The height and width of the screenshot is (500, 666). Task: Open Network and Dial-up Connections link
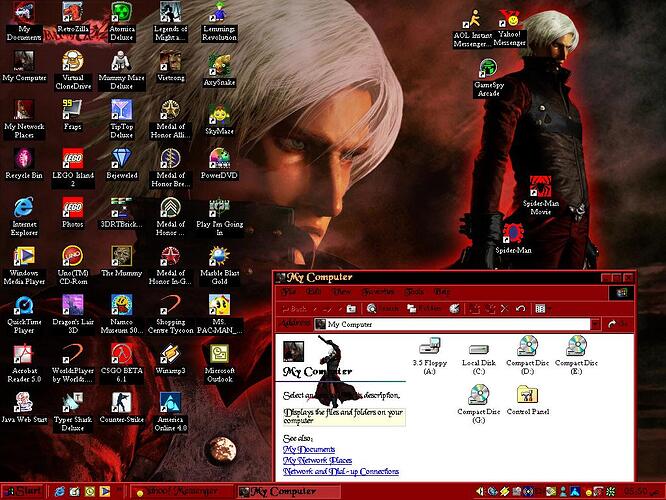click(341, 472)
